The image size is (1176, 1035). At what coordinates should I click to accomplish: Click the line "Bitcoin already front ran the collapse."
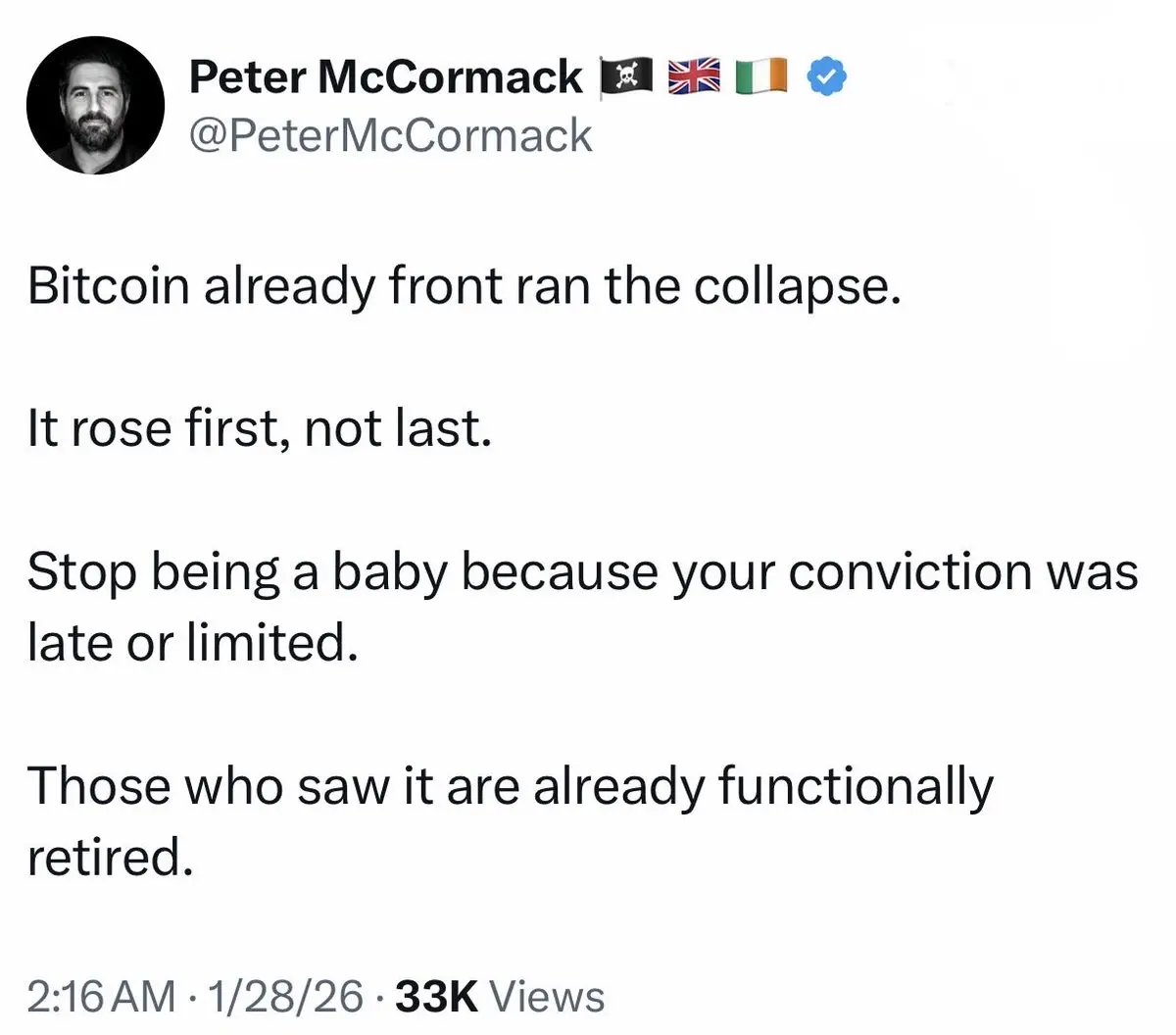point(464,285)
